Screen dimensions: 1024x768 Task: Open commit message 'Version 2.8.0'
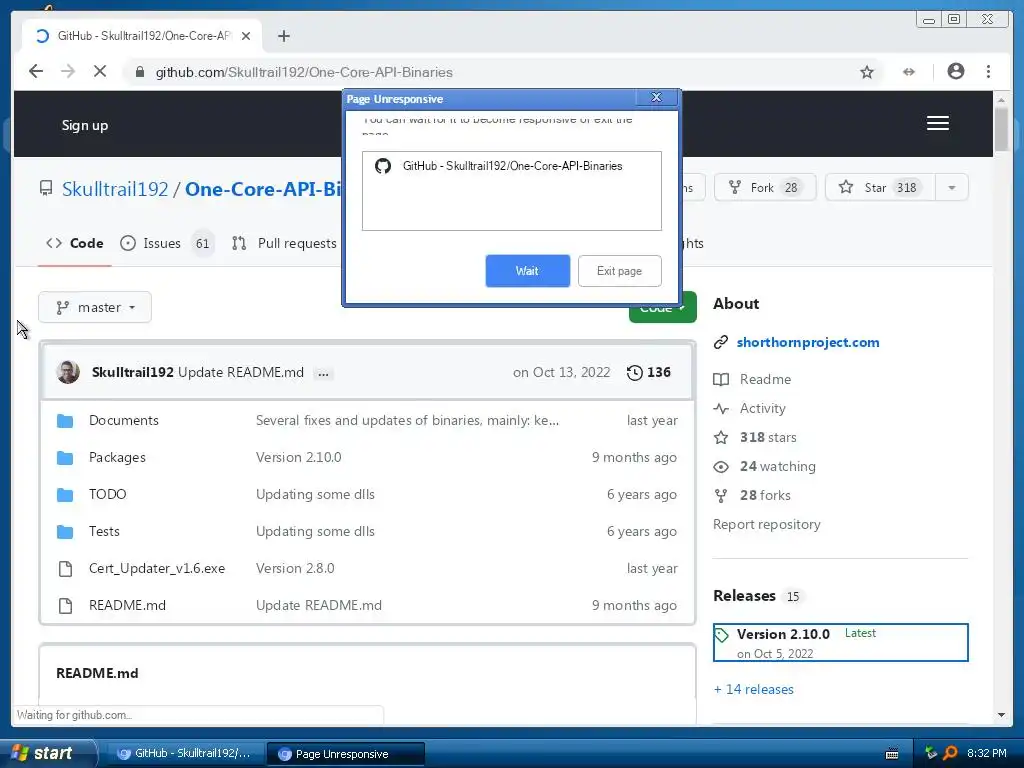coord(295,569)
